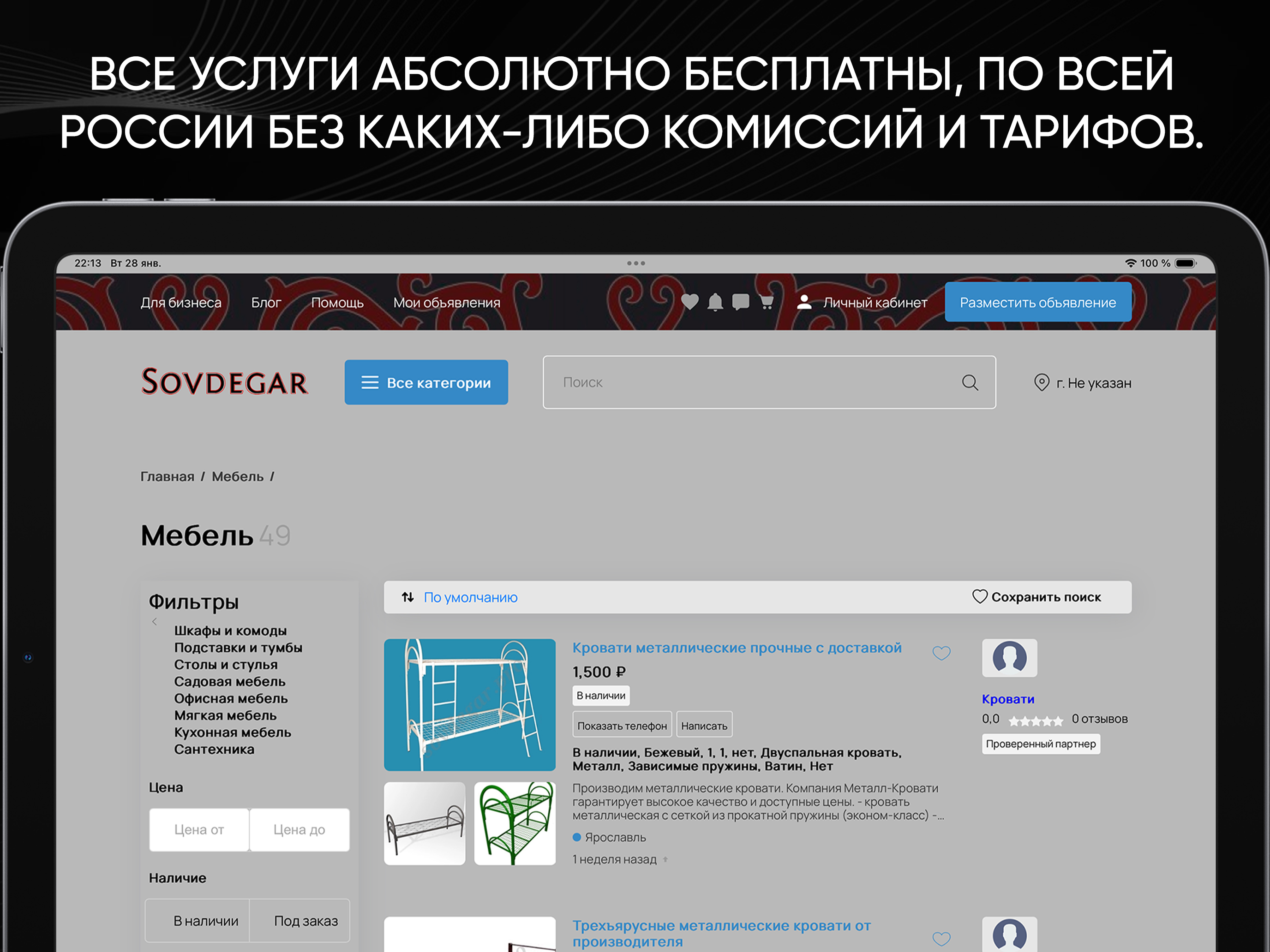Open 'Личный кабинет'
Viewport: 1270px width, 952px height.
tap(875, 303)
